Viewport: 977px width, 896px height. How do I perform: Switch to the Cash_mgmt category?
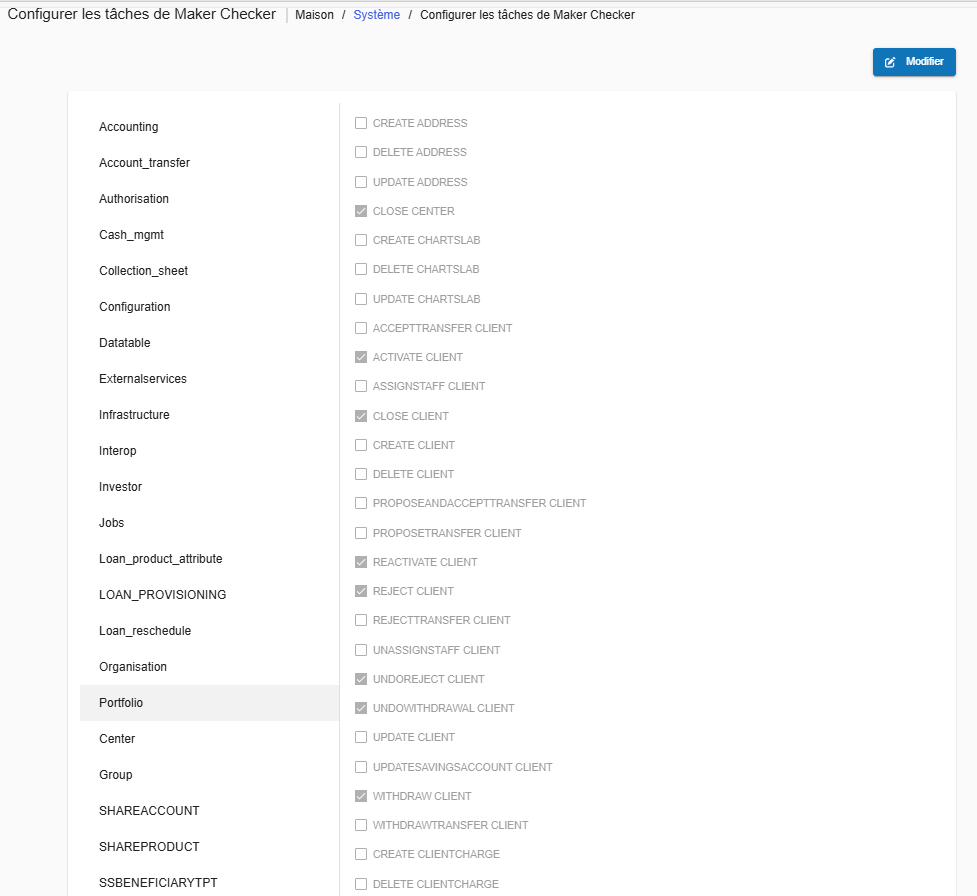coord(131,235)
